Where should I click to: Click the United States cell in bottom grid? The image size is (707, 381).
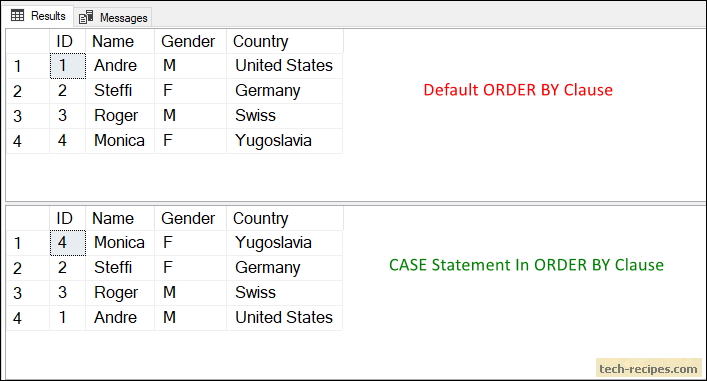[x=285, y=318]
